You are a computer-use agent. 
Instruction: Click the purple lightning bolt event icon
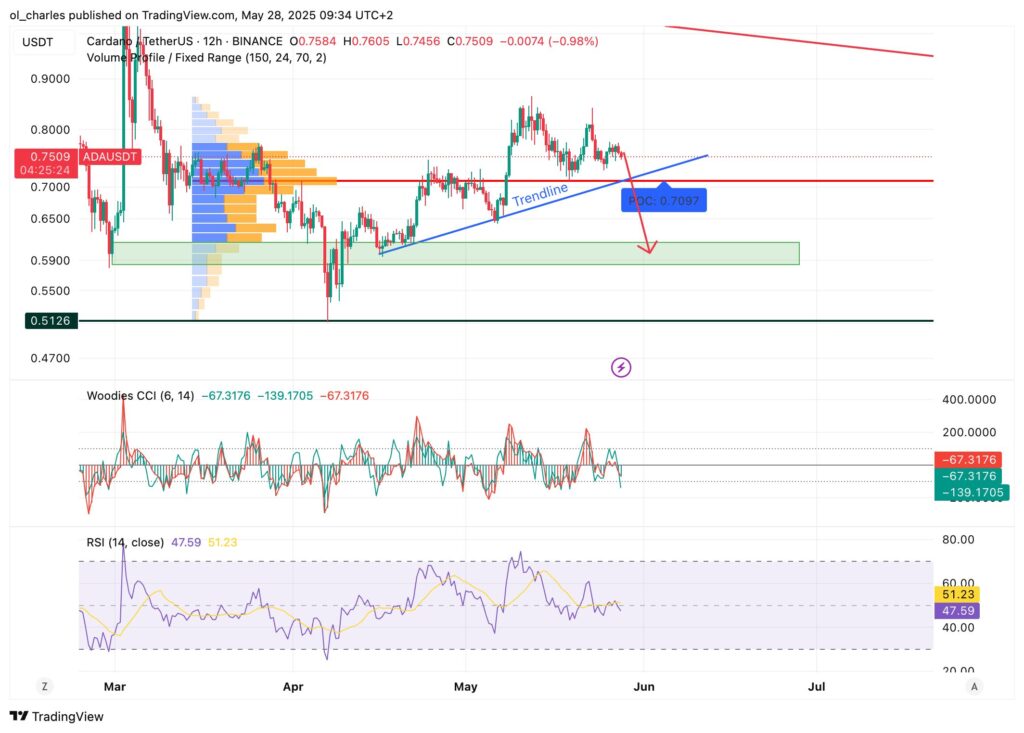[x=621, y=368]
